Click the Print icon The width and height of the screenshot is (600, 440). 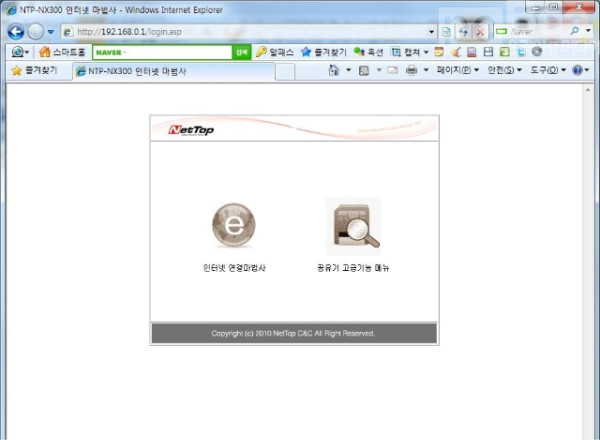click(411, 70)
